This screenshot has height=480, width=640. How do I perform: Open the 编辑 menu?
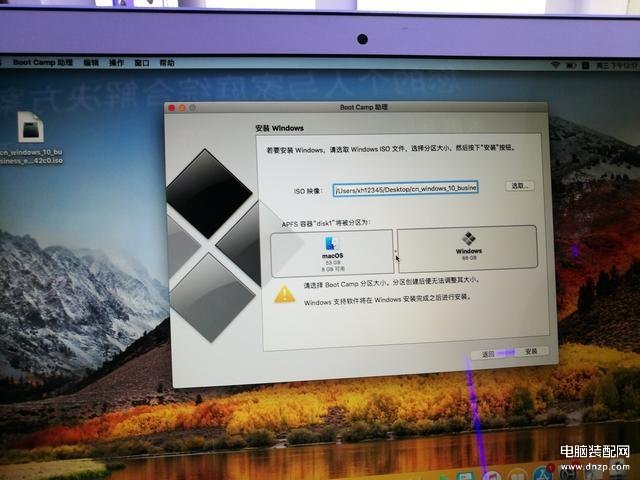point(91,62)
